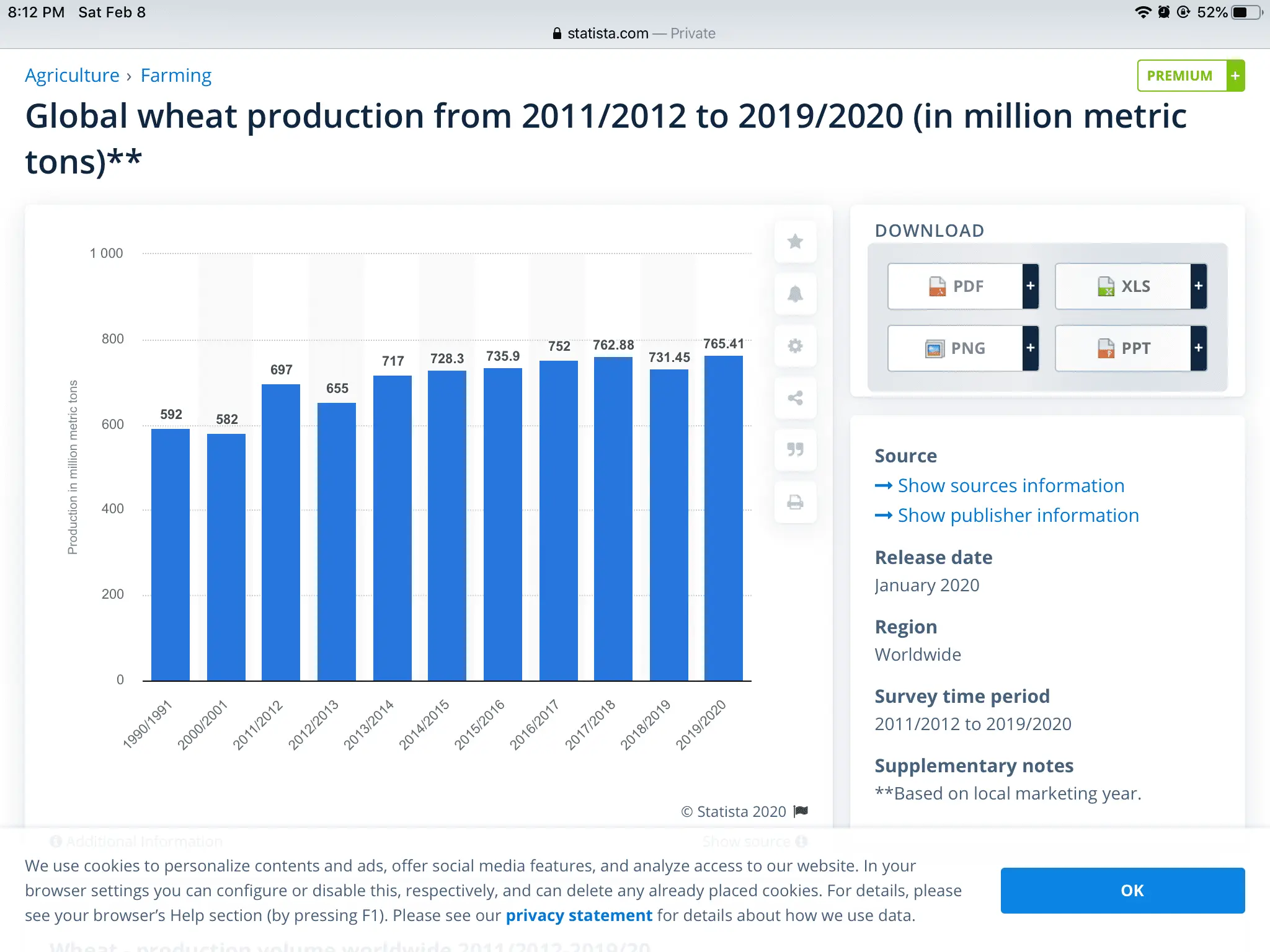Click the citation quote icon
The image size is (1270, 952).
795,449
